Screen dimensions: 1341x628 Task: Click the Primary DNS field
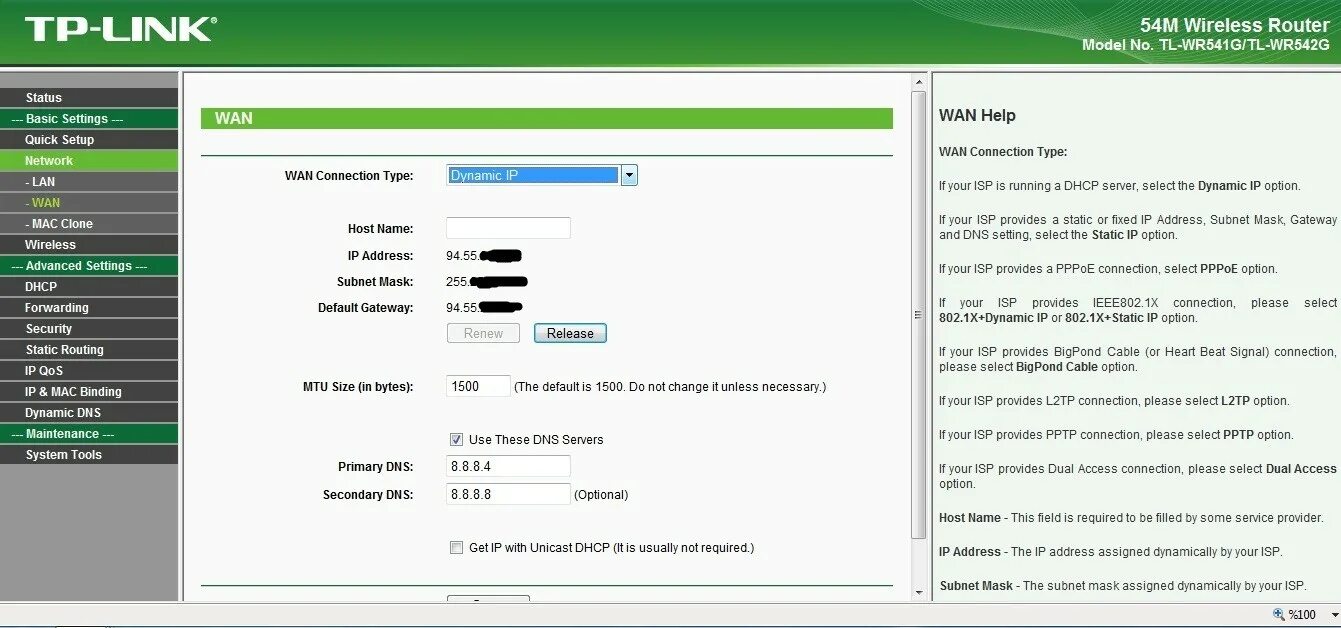point(508,466)
